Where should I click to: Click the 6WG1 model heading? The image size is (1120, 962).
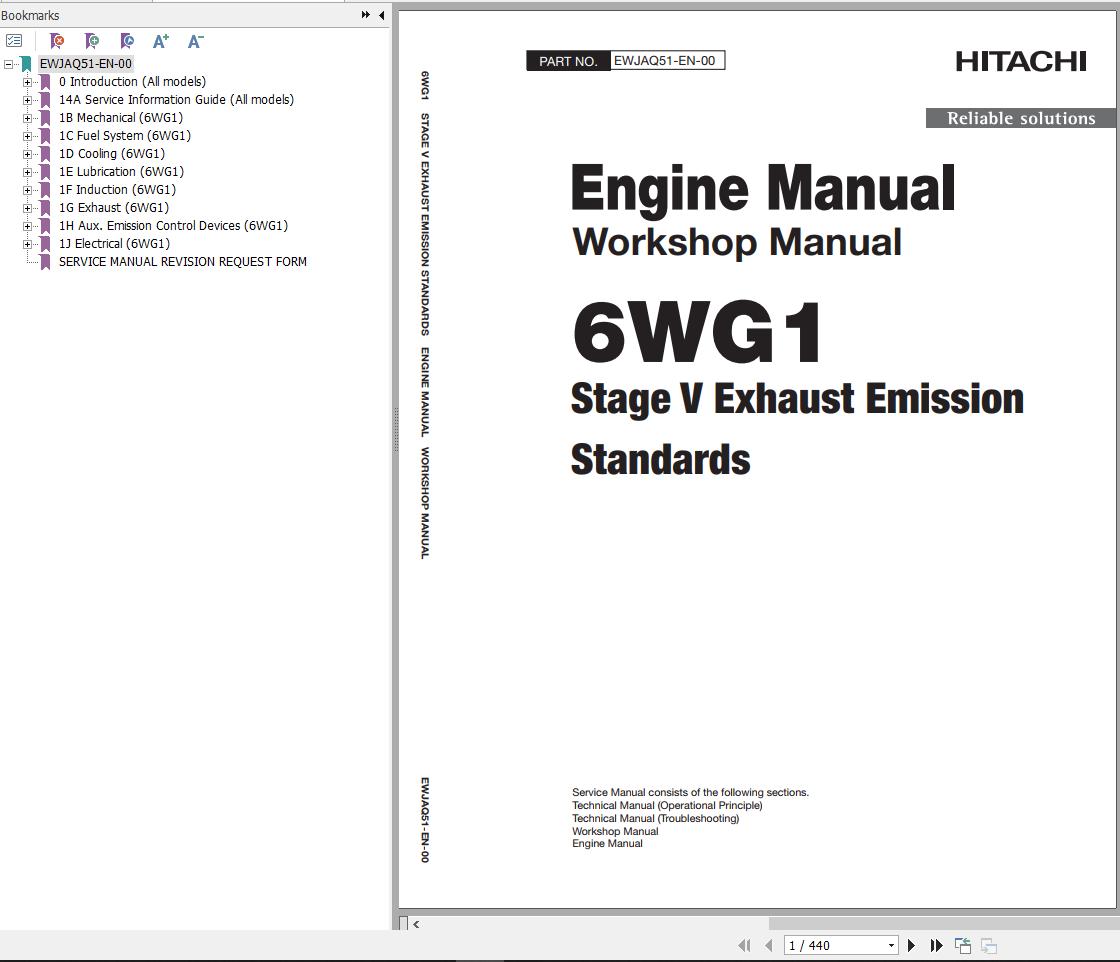[698, 333]
